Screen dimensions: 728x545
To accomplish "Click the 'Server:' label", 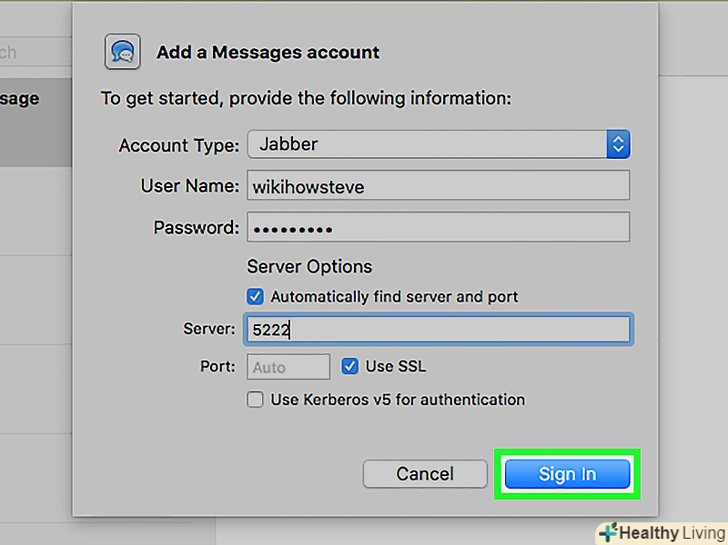I will tap(209, 329).
